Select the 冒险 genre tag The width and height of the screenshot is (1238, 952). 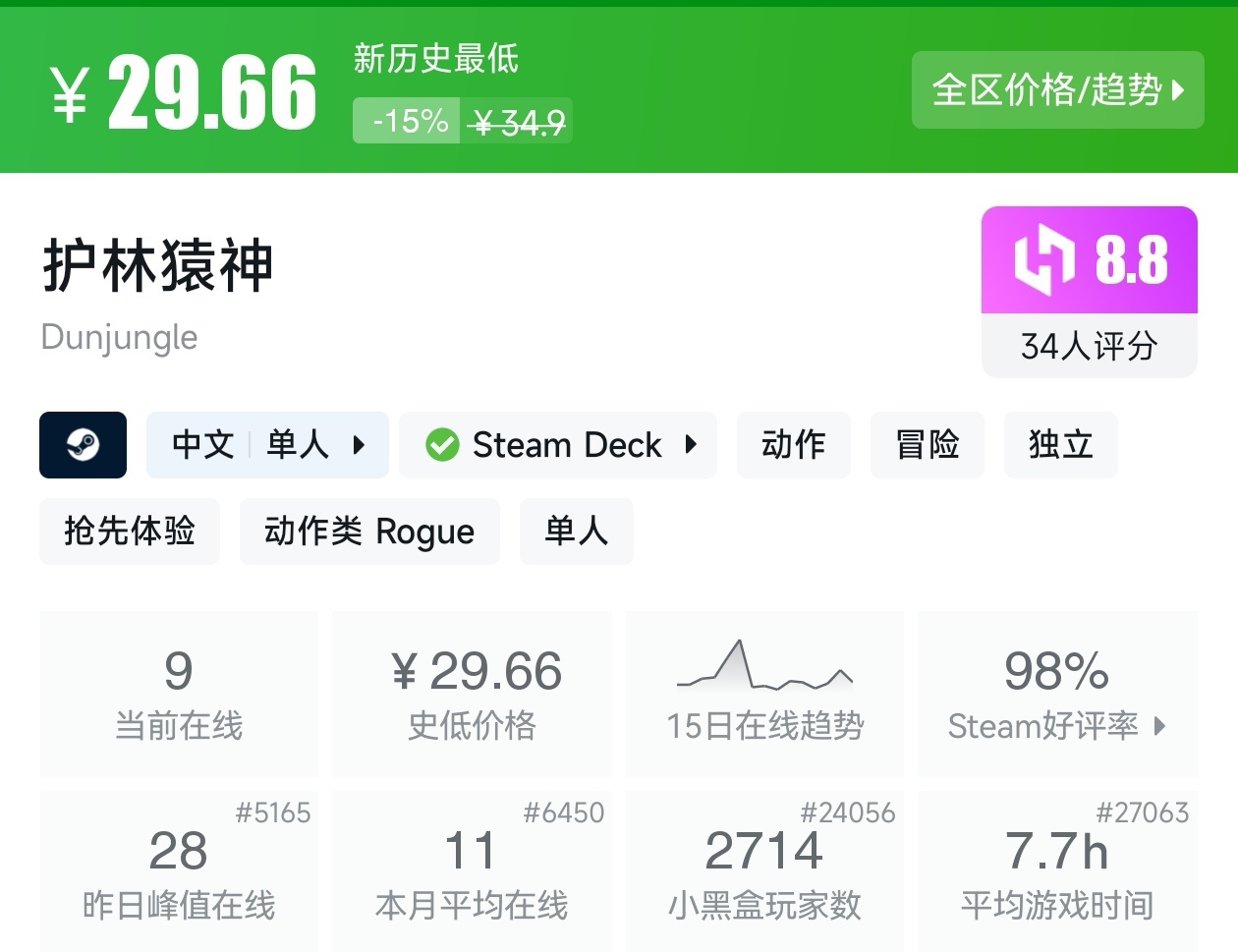[927, 445]
